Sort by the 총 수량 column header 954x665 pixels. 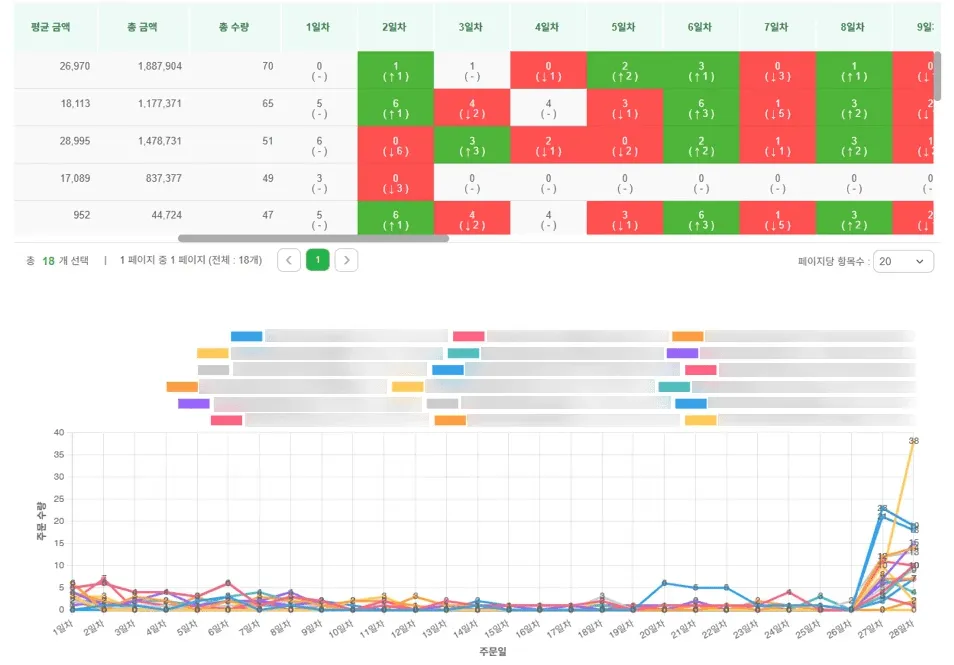click(x=234, y=27)
